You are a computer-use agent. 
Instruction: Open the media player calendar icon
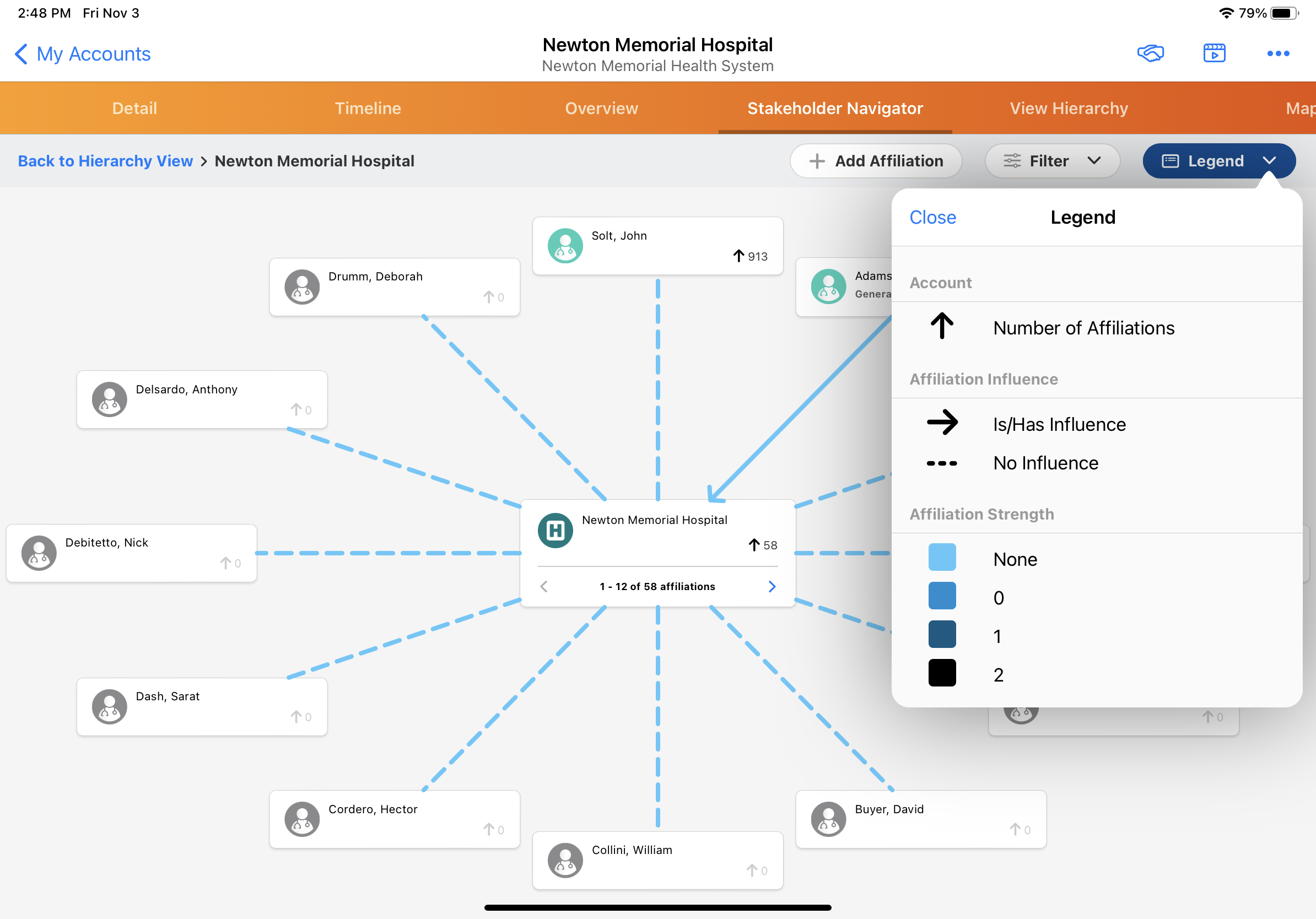(1213, 53)
